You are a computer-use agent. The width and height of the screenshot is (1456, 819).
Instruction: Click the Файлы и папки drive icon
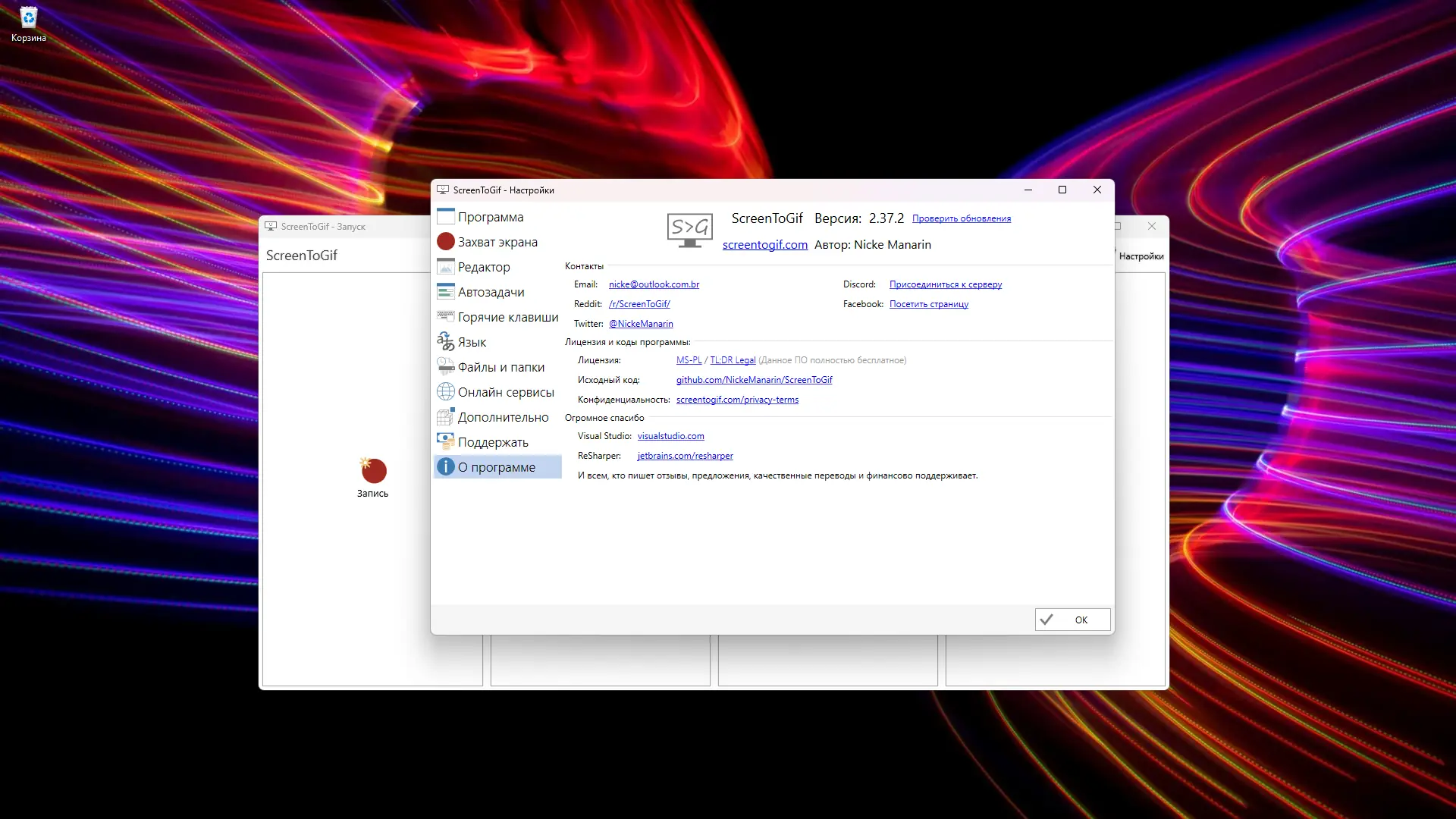pyautogui.click(x=446, y=367)
